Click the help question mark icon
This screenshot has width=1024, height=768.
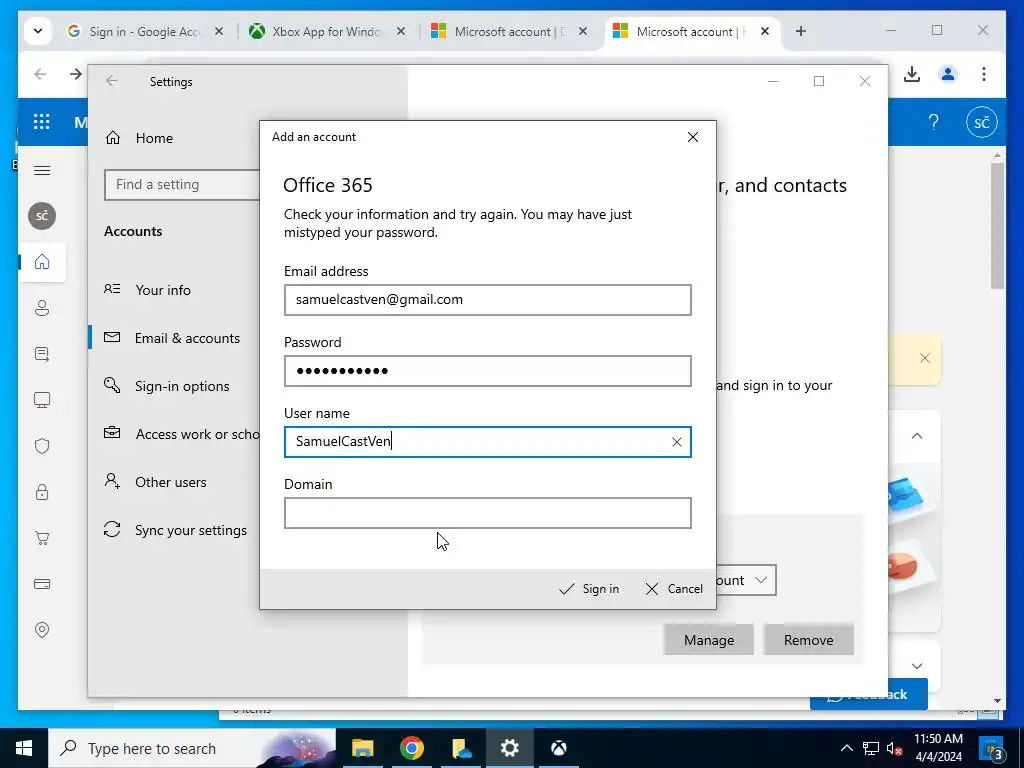[934, 121]
